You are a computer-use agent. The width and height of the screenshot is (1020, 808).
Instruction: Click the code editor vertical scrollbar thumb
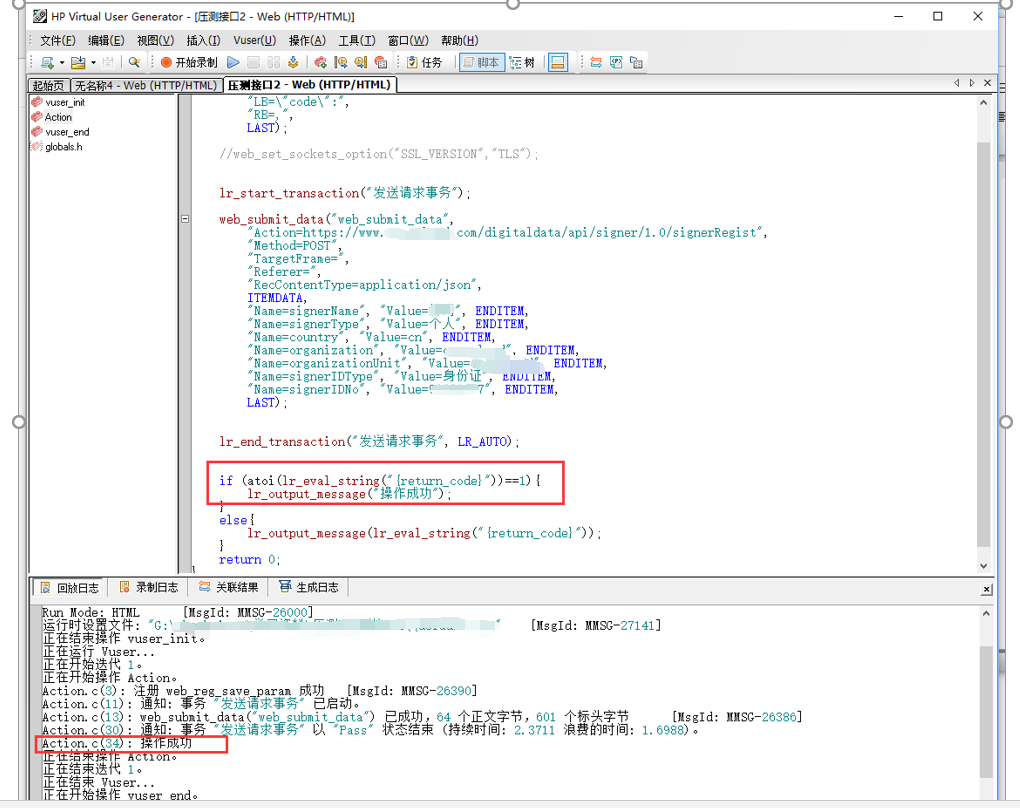coord(984,344)
